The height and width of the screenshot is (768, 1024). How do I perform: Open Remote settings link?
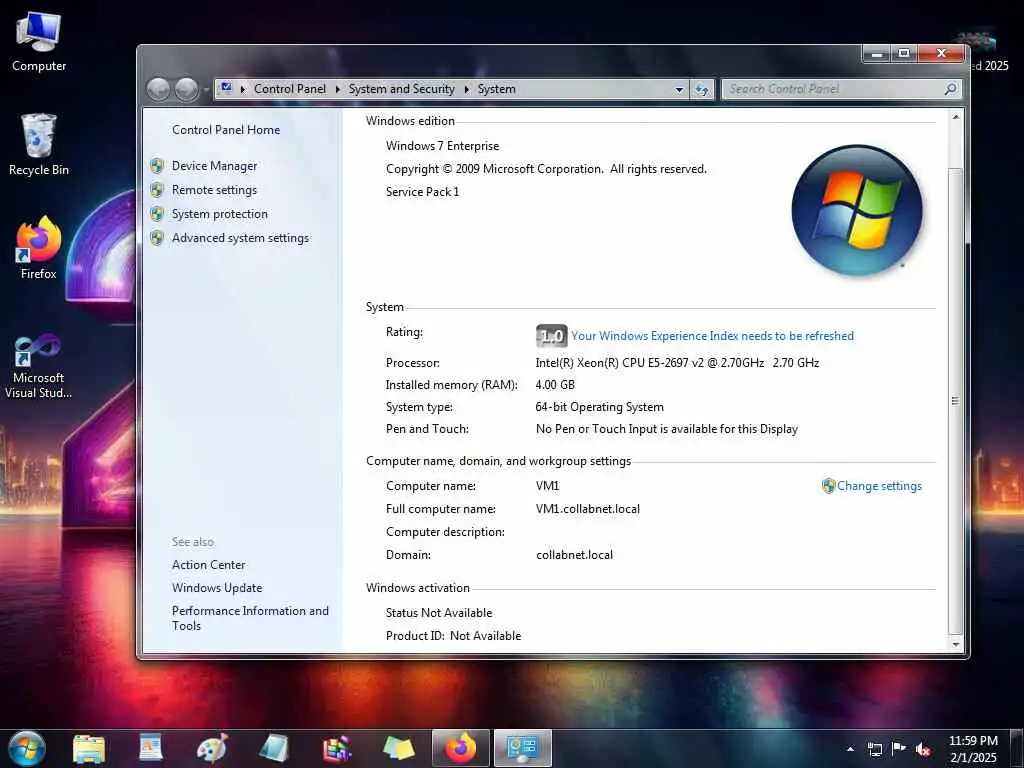pos(214,190)
